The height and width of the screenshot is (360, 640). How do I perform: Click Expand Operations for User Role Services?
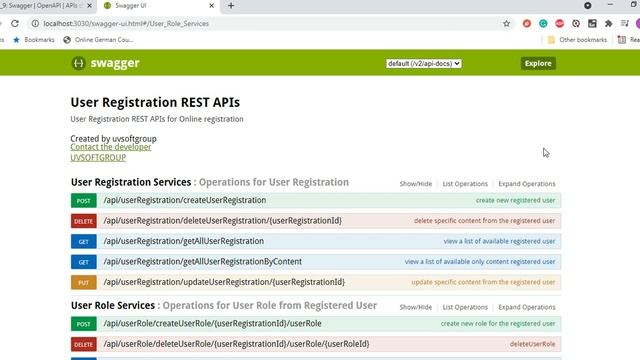click(x=527, y=307)
